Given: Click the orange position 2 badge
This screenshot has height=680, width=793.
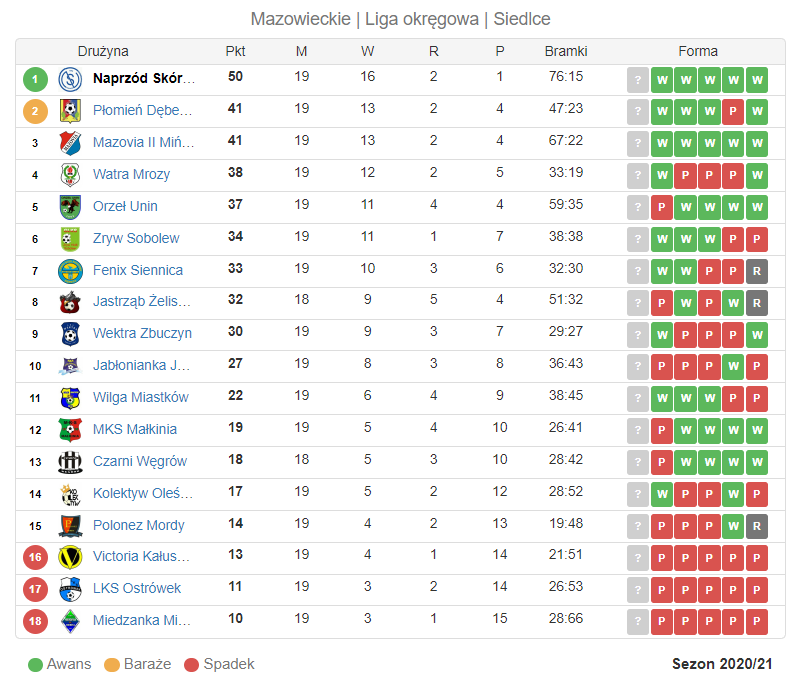Looking at the screenshot, I should (35, 111).
